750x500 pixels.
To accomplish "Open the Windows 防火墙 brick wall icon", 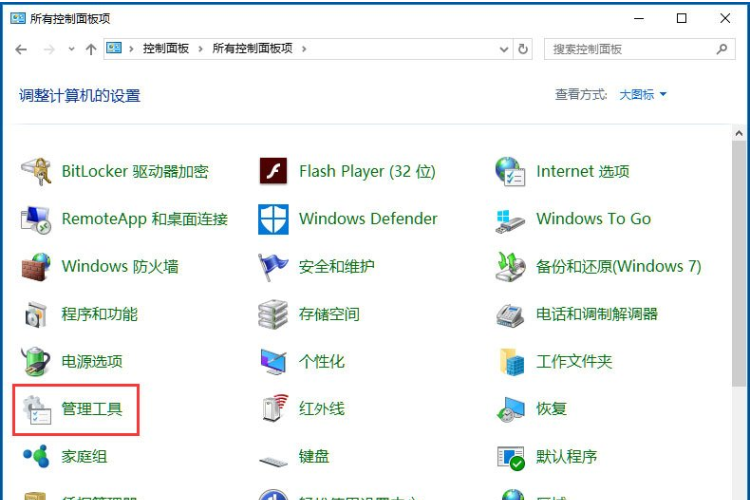I will pyautogui.click(x=36, y=267).
